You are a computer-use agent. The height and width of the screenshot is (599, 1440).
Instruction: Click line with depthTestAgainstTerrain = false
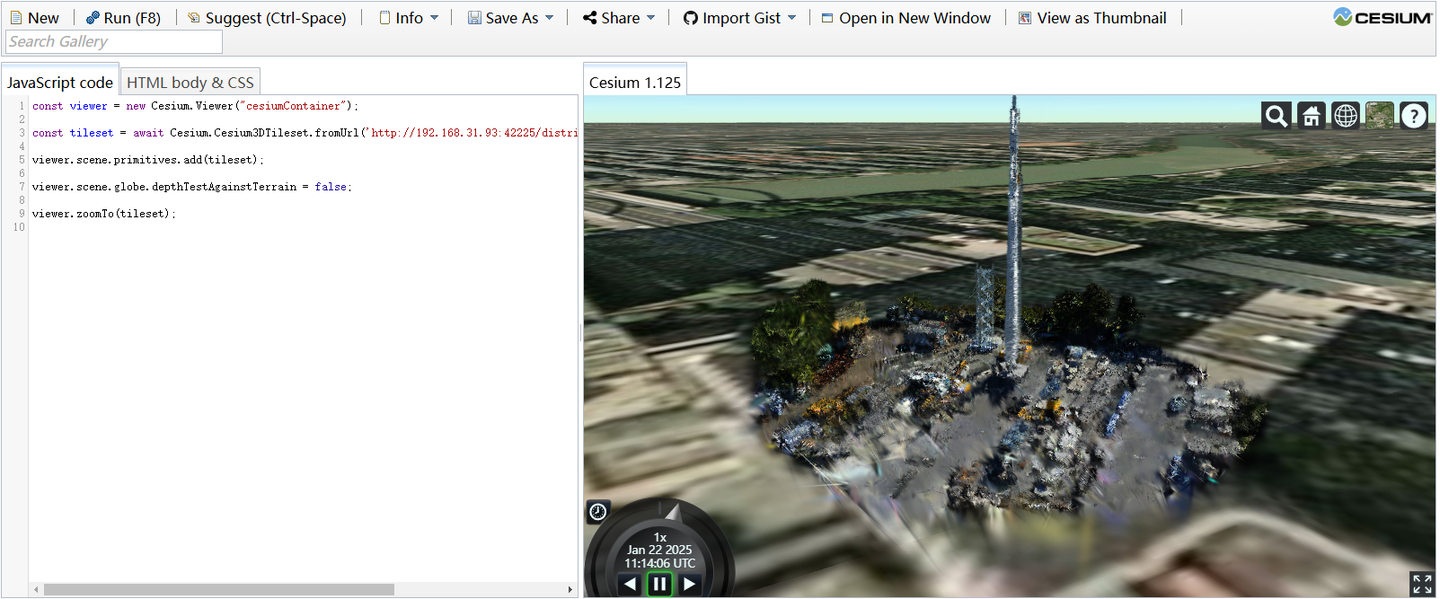click(192, 187)
